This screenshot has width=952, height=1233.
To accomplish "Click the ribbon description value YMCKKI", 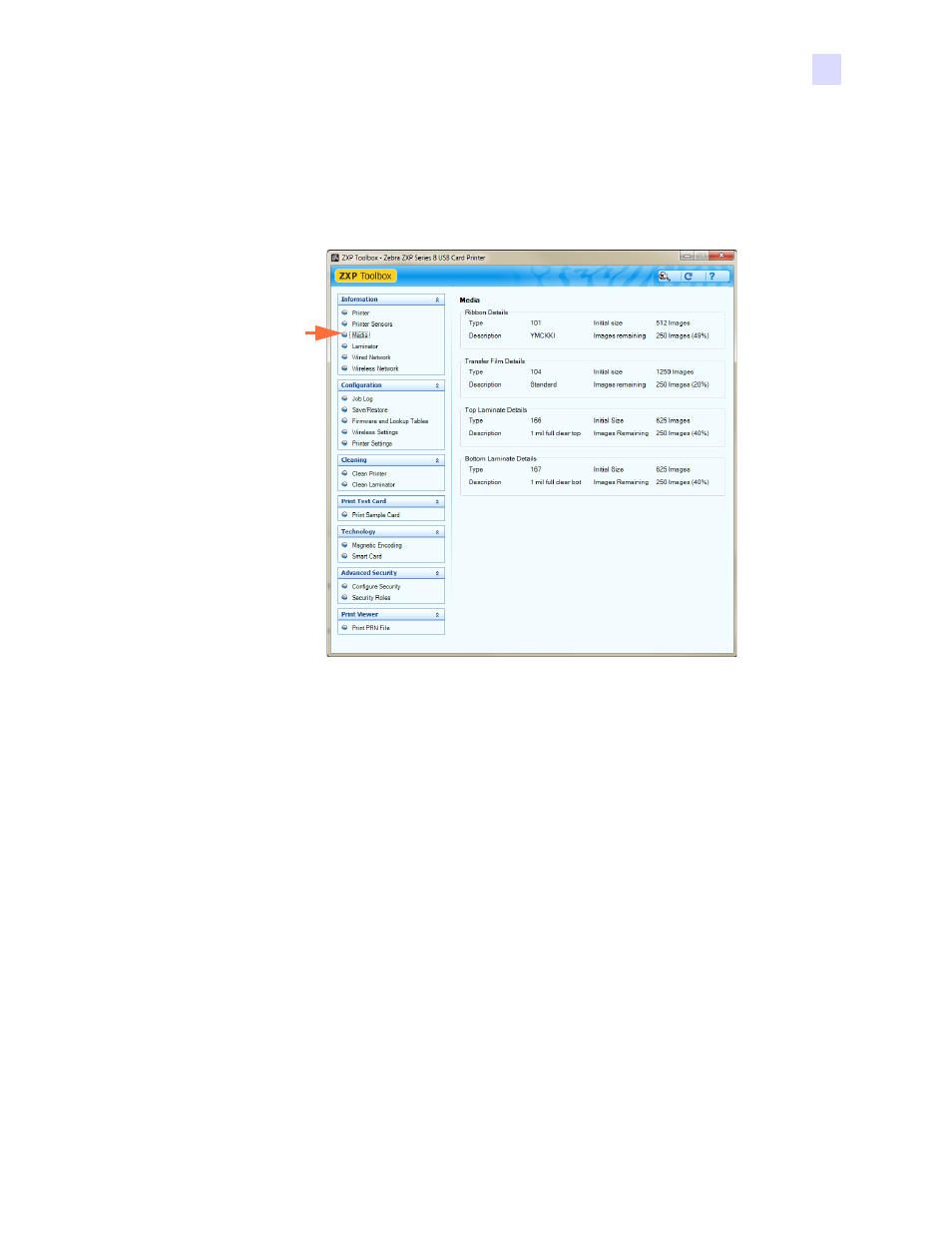I will 543,336.
